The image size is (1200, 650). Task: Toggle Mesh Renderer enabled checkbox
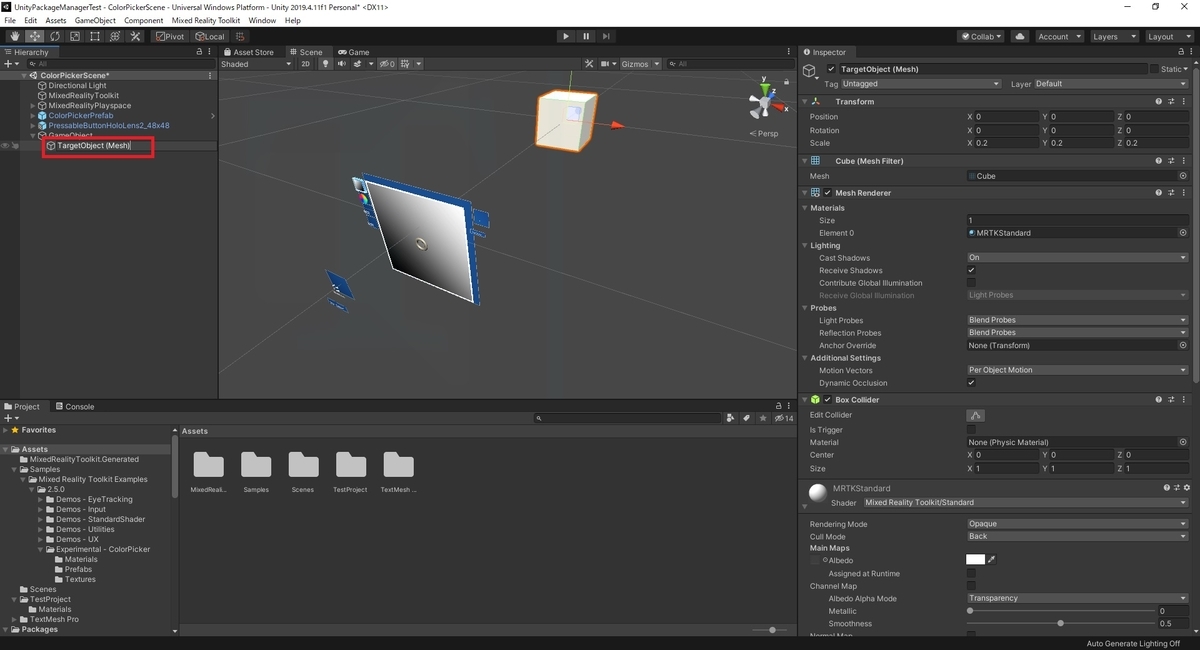point(827,193)
